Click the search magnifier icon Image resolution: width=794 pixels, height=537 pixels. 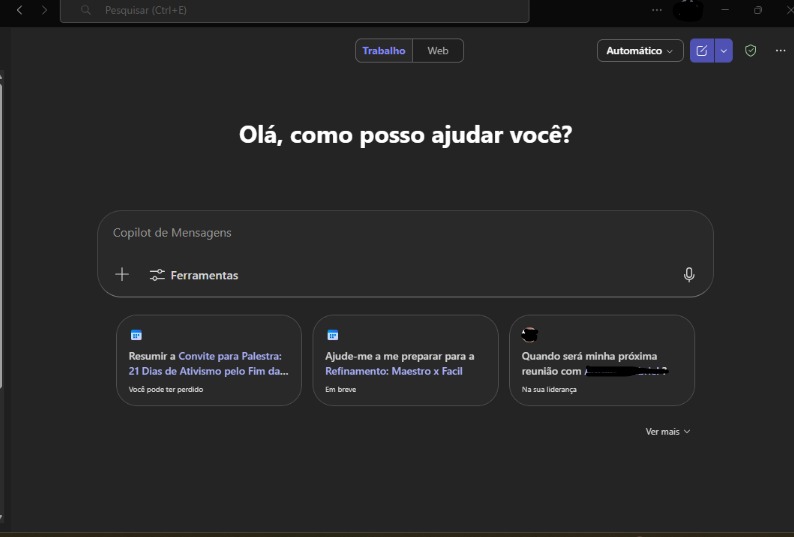86,10
